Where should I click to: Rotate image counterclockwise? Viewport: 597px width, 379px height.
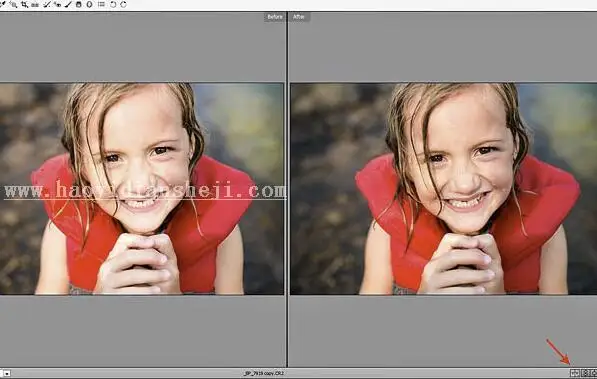[113, 5]
